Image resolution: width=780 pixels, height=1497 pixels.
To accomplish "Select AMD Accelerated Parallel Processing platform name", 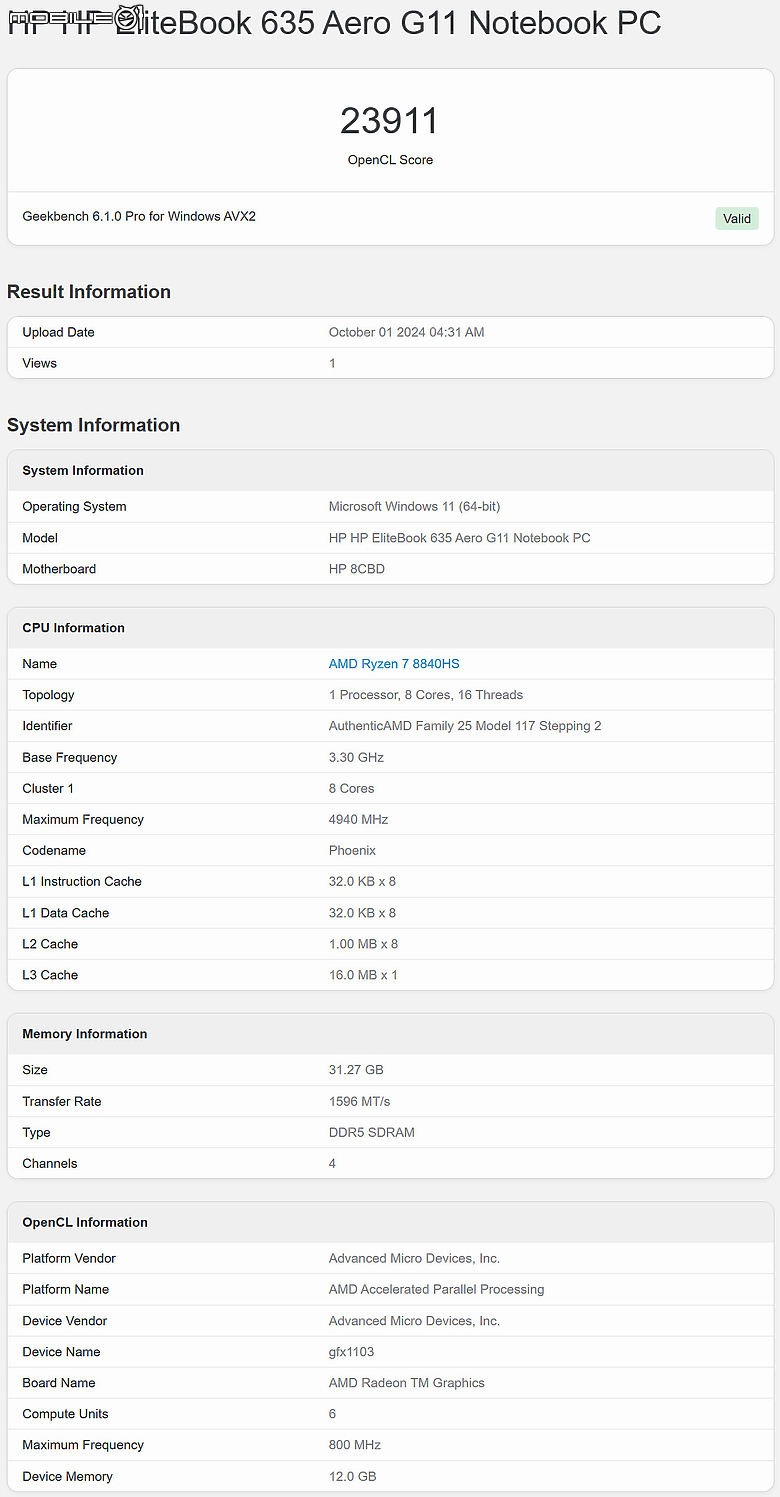I will 436,1290.
